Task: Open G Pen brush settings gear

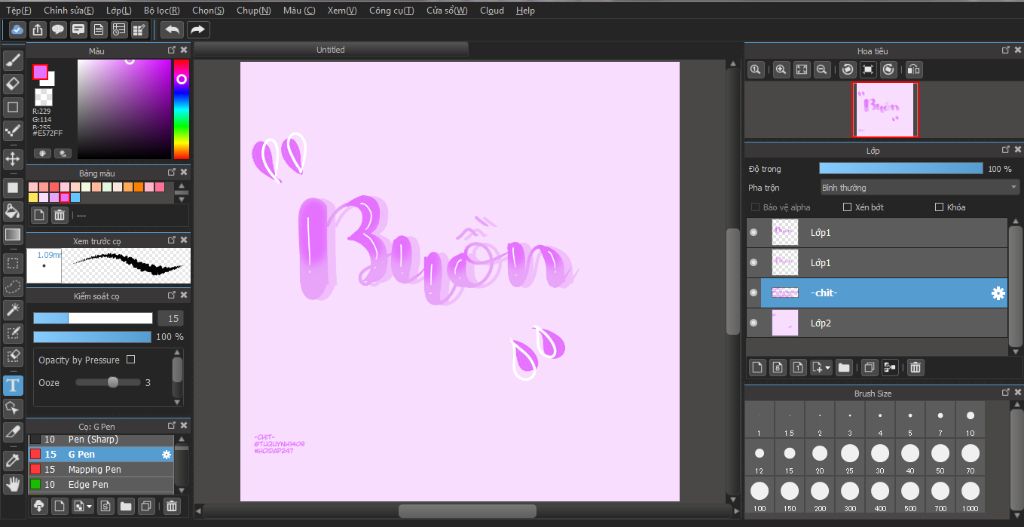Action: coord(167,455)
